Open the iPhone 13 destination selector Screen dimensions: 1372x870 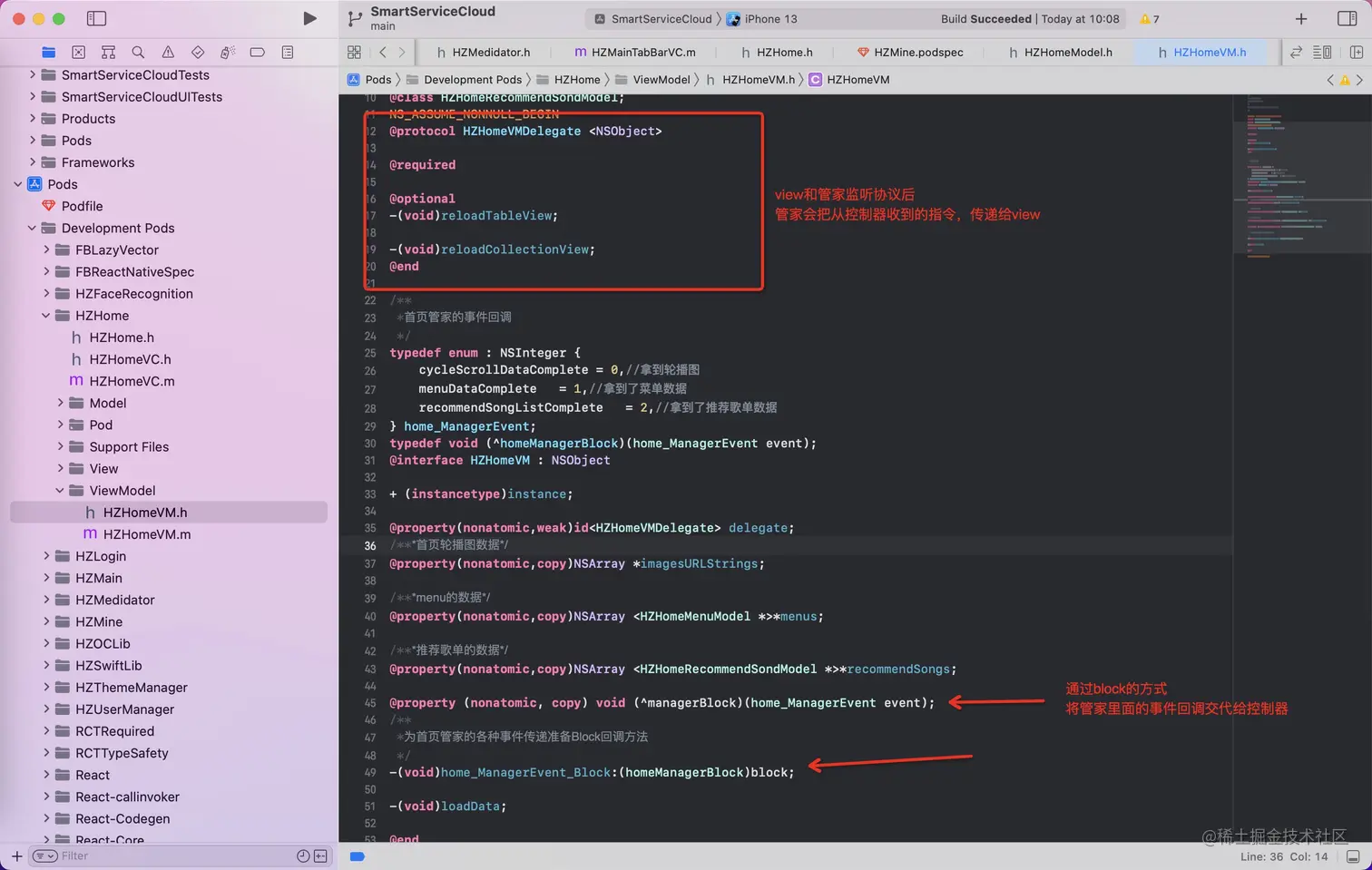[761, 19]
